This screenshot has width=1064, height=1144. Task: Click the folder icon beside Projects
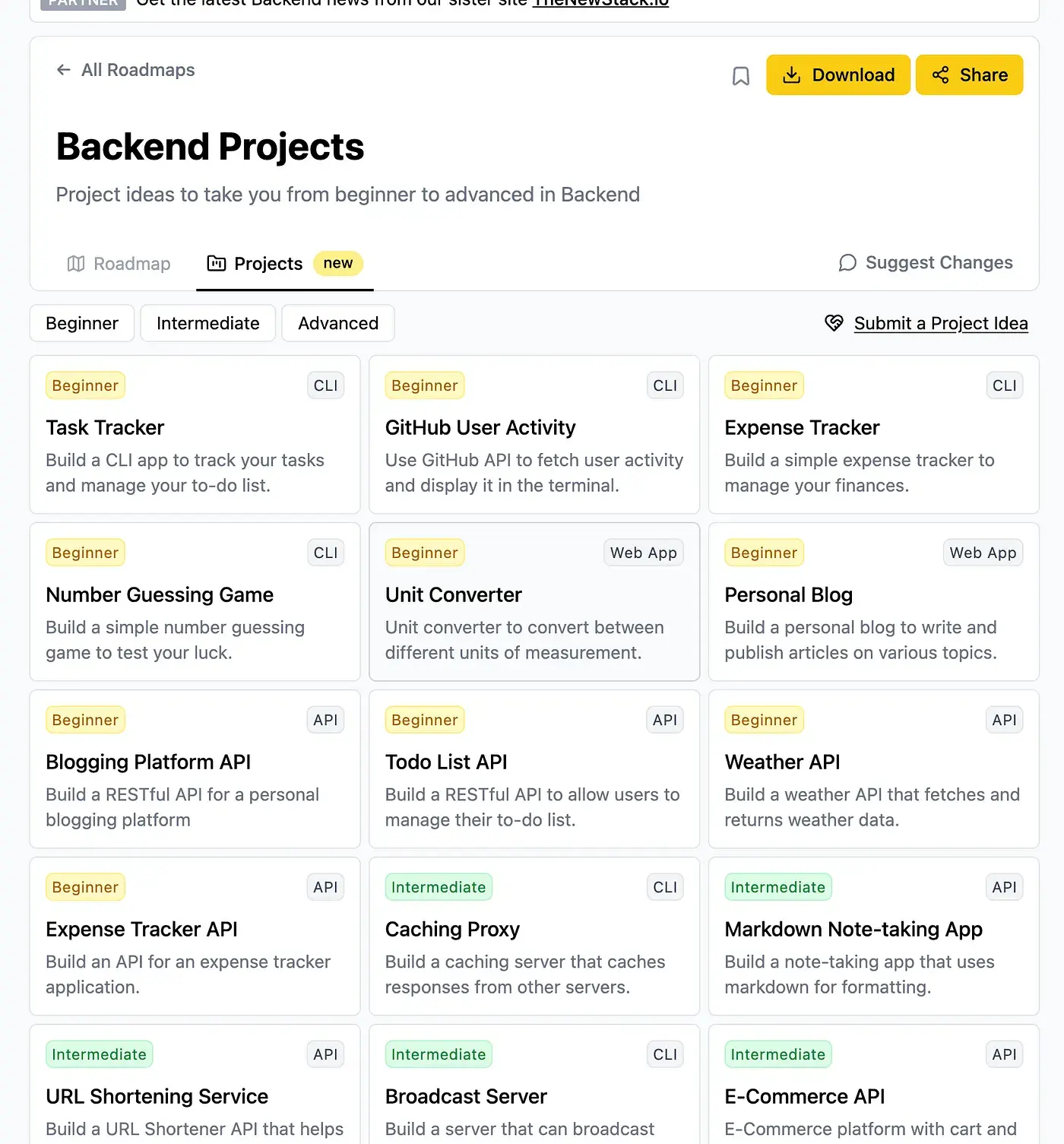(x=216, y=263)
